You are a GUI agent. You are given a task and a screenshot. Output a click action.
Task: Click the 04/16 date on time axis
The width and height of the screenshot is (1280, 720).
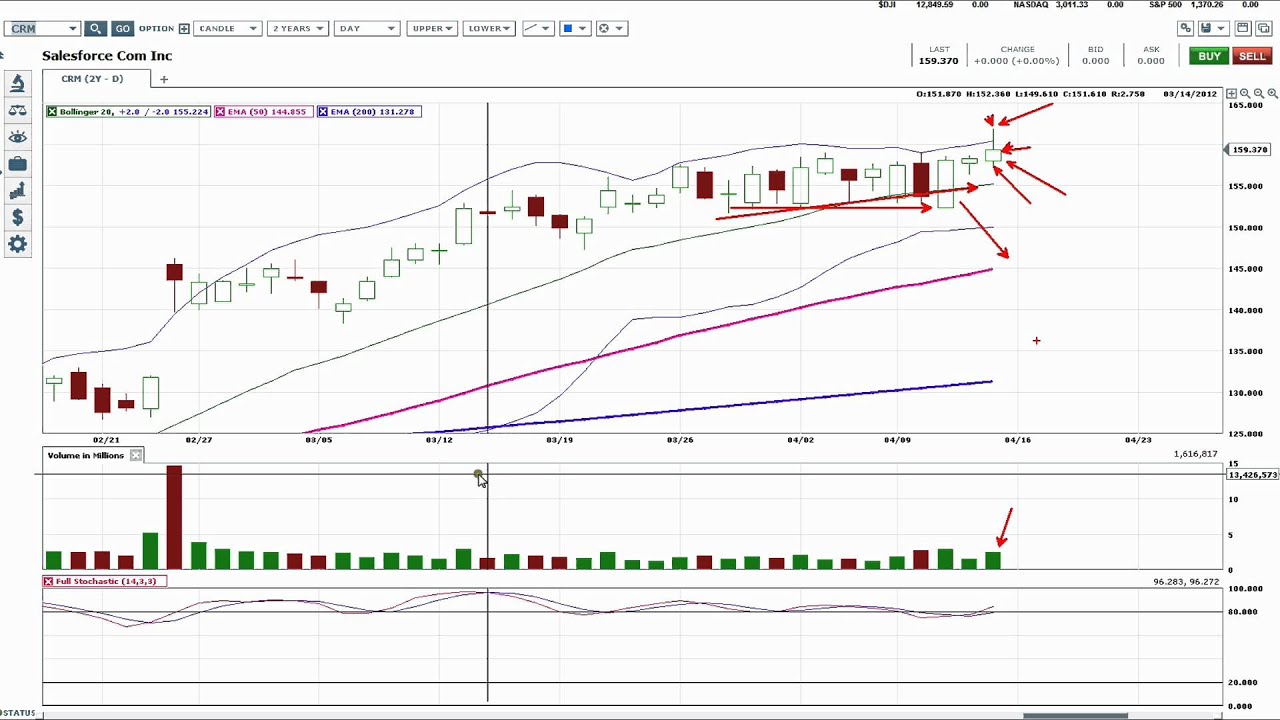pyautogui.click(x=1018, y=440)
